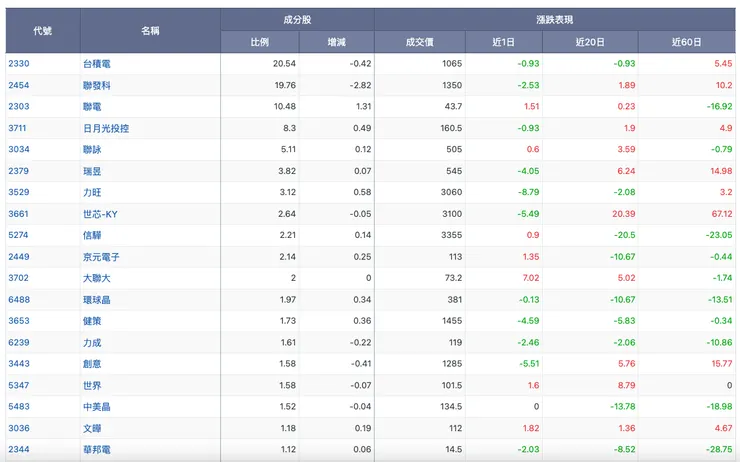Open the 世芯-KY stock link
This screenshot has height=462, width=740.
pyautogui.click(x=101, y=214)
